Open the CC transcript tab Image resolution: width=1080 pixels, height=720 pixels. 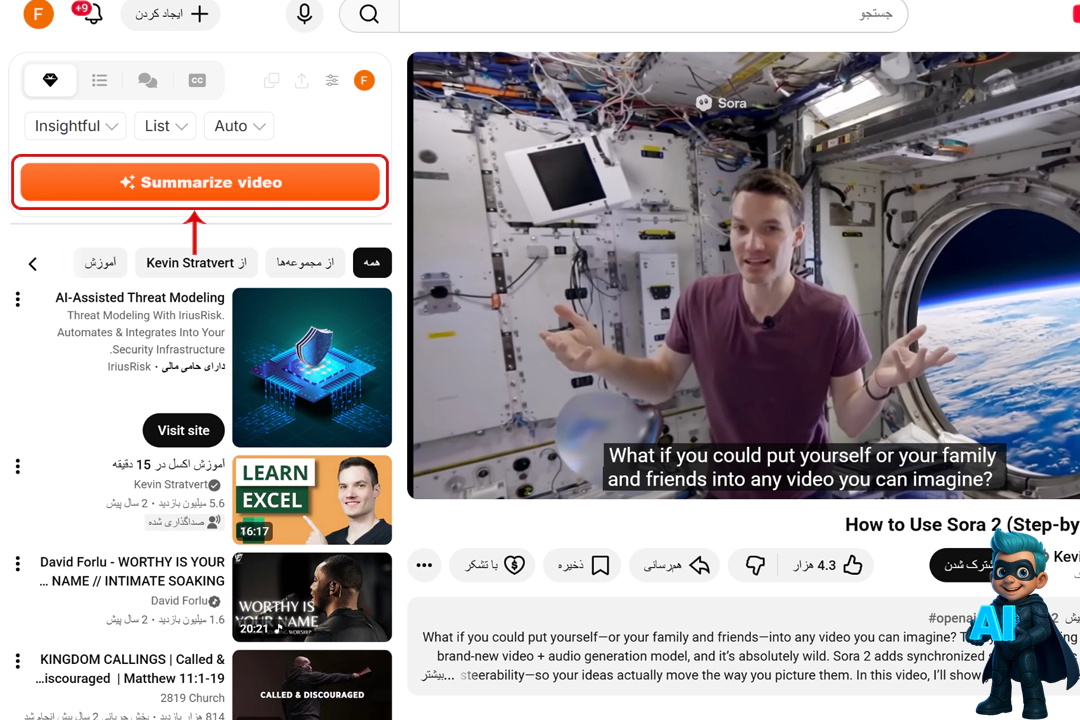[x=197, y=81]
